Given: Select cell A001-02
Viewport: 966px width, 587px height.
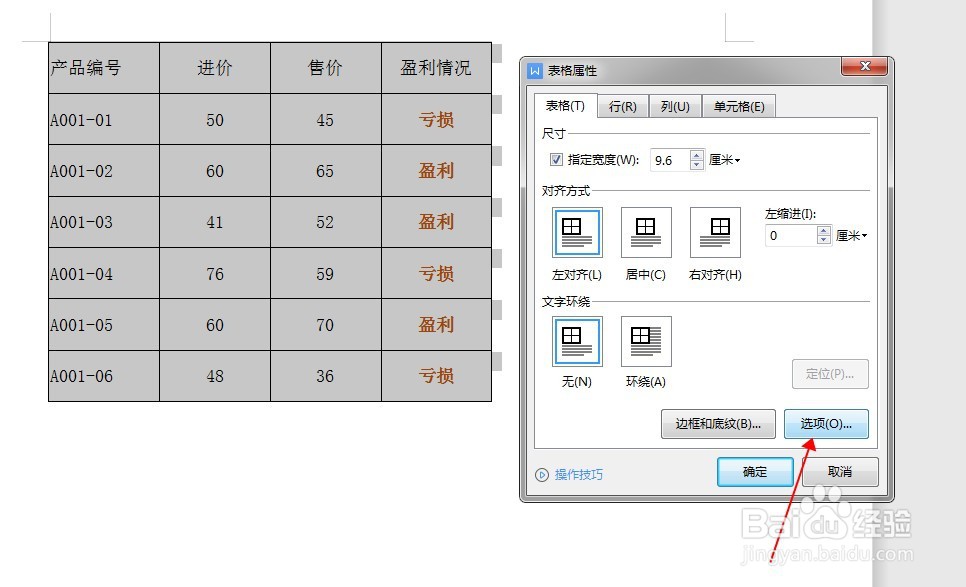Looking at the screenshot, I should pos(104,171).
